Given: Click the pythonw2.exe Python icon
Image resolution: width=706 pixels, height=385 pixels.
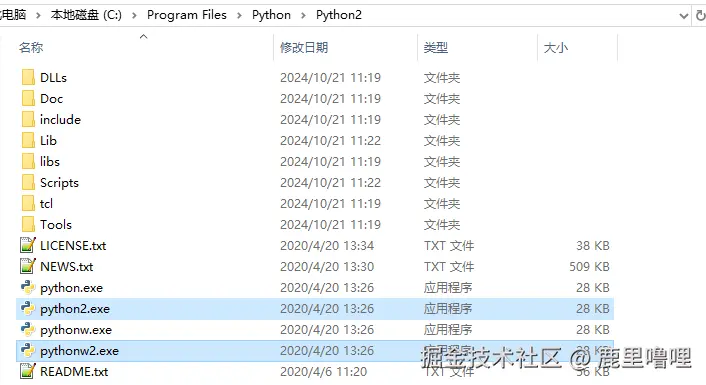Looking at the screenshot, I should click(28, 350).
